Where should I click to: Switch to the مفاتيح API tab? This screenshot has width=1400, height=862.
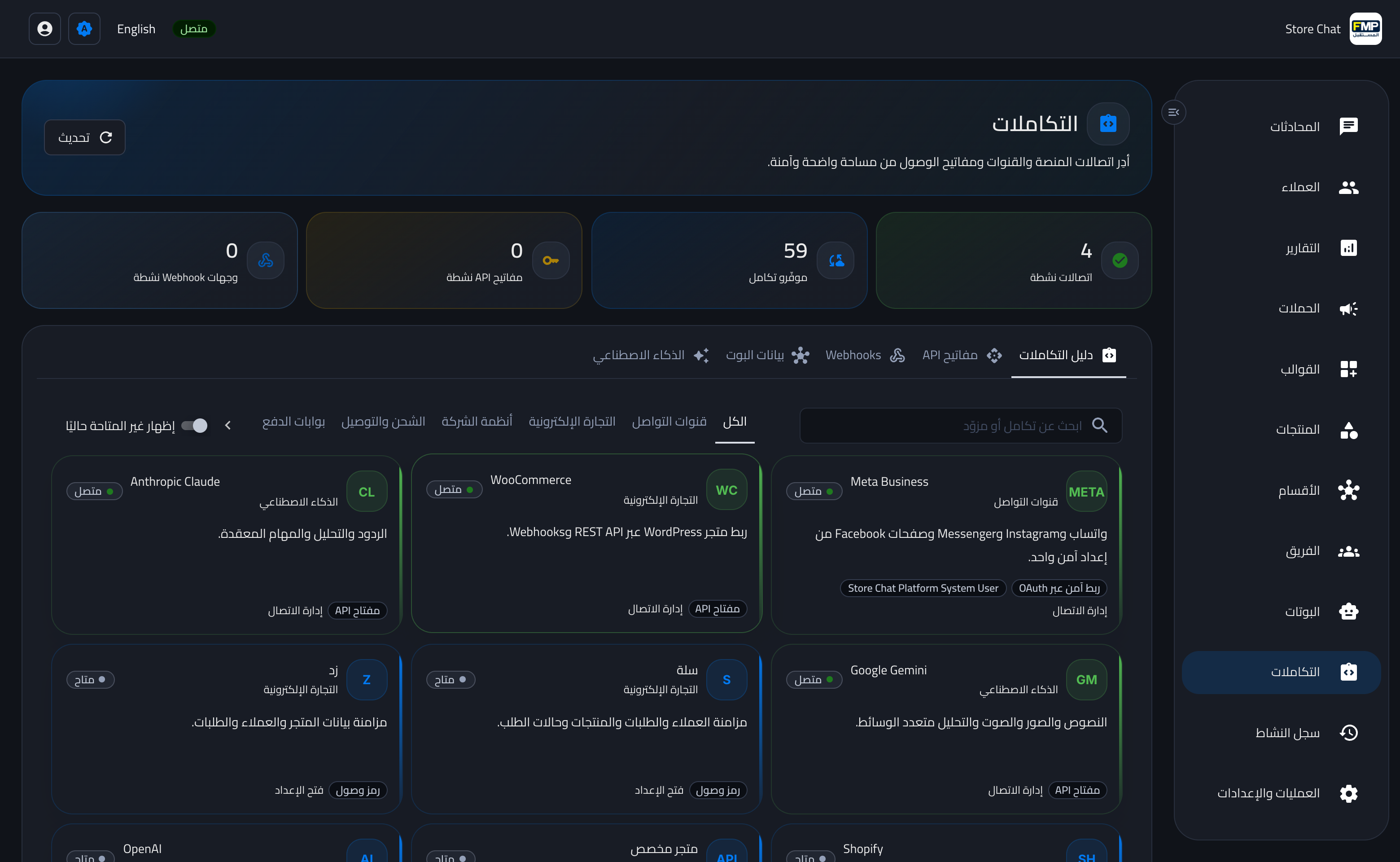click(x=962, y=355)
